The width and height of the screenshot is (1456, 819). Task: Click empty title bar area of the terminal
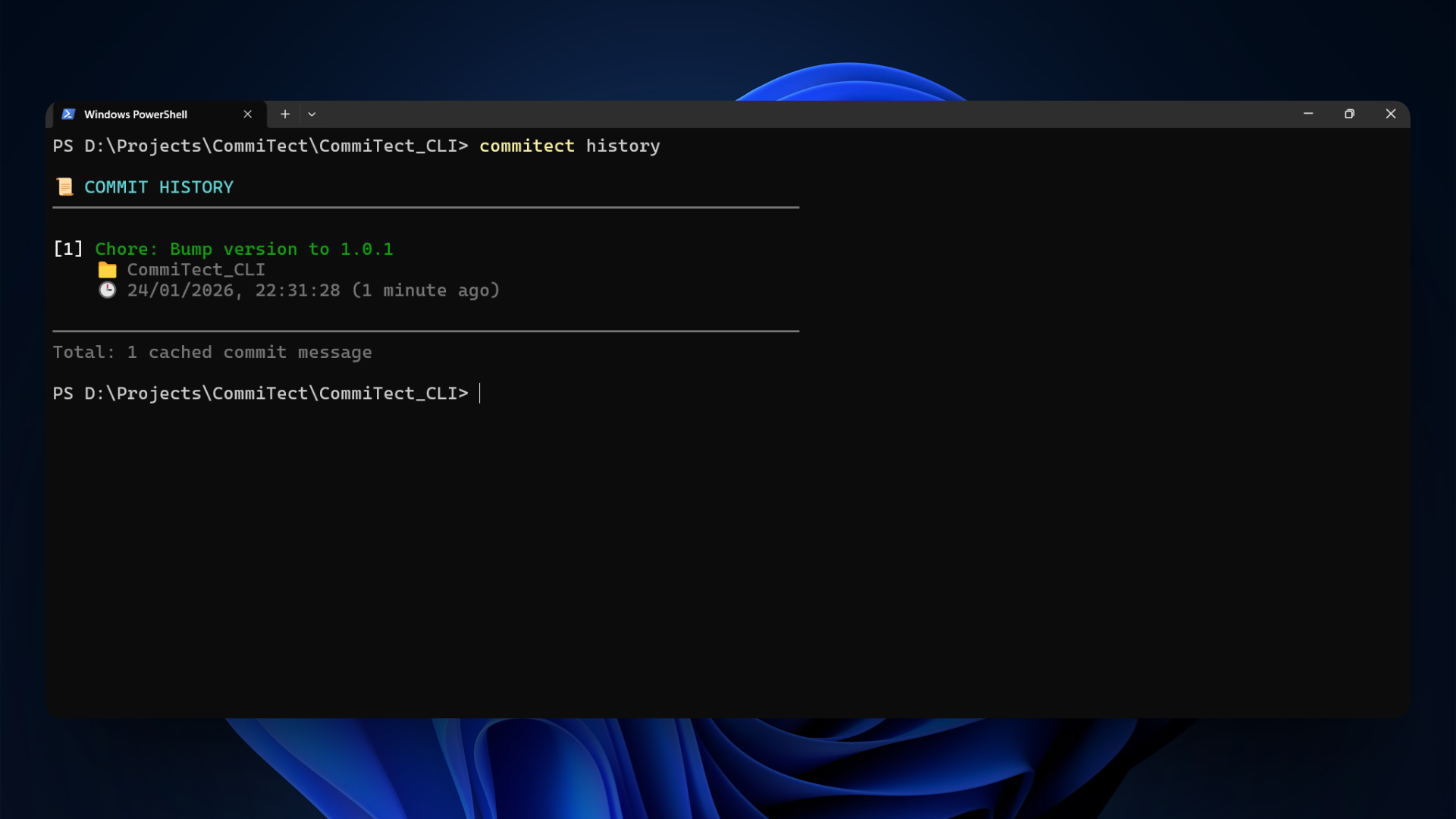(x=758, y=114)
